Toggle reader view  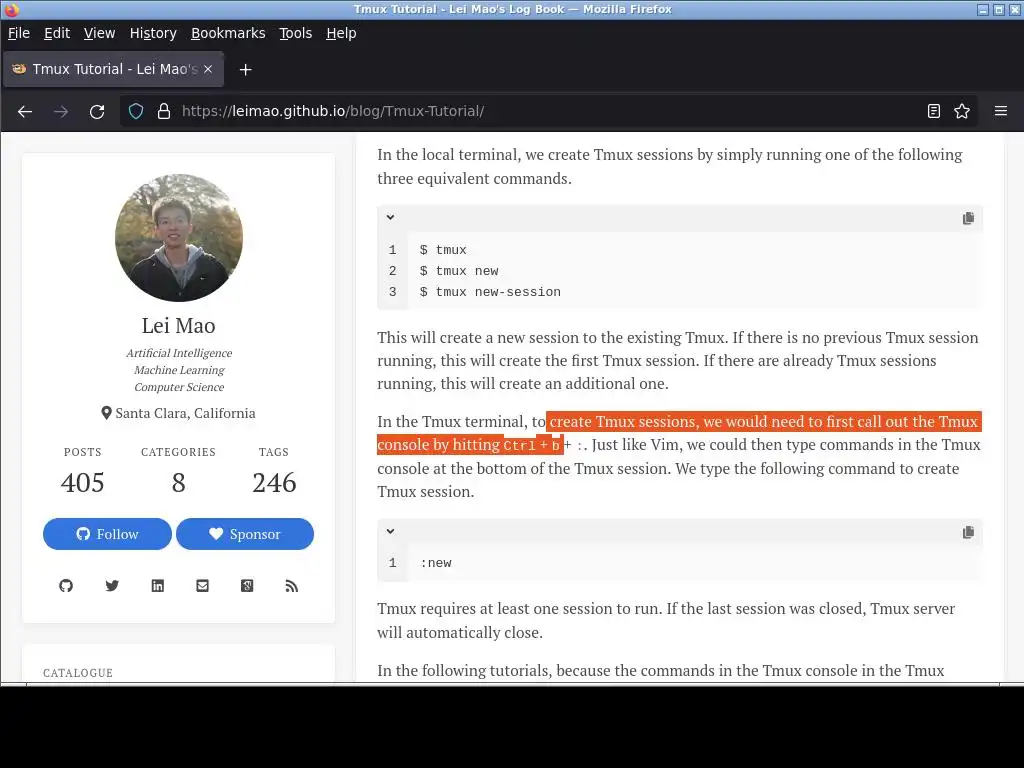pos(934,111)
